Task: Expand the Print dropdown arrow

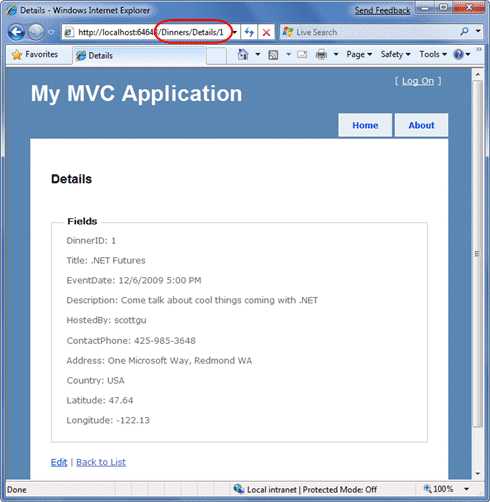Action: 336,54
